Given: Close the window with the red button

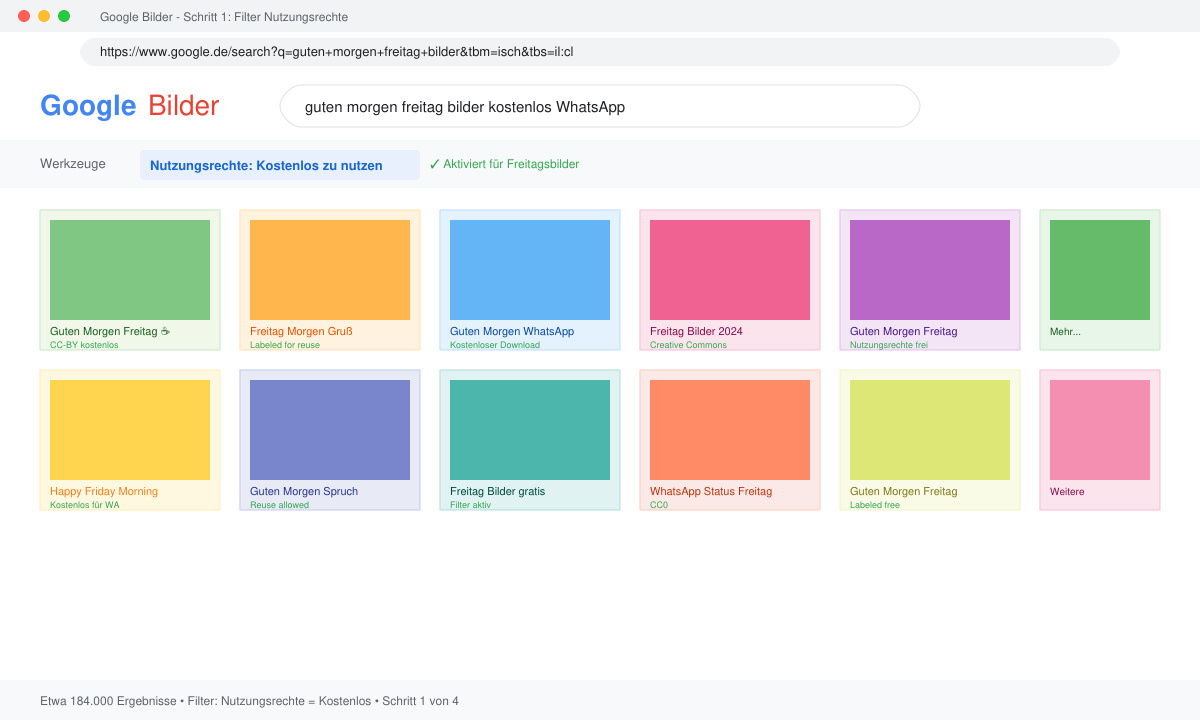Looking at the screenshot, I should pos(24,16).
